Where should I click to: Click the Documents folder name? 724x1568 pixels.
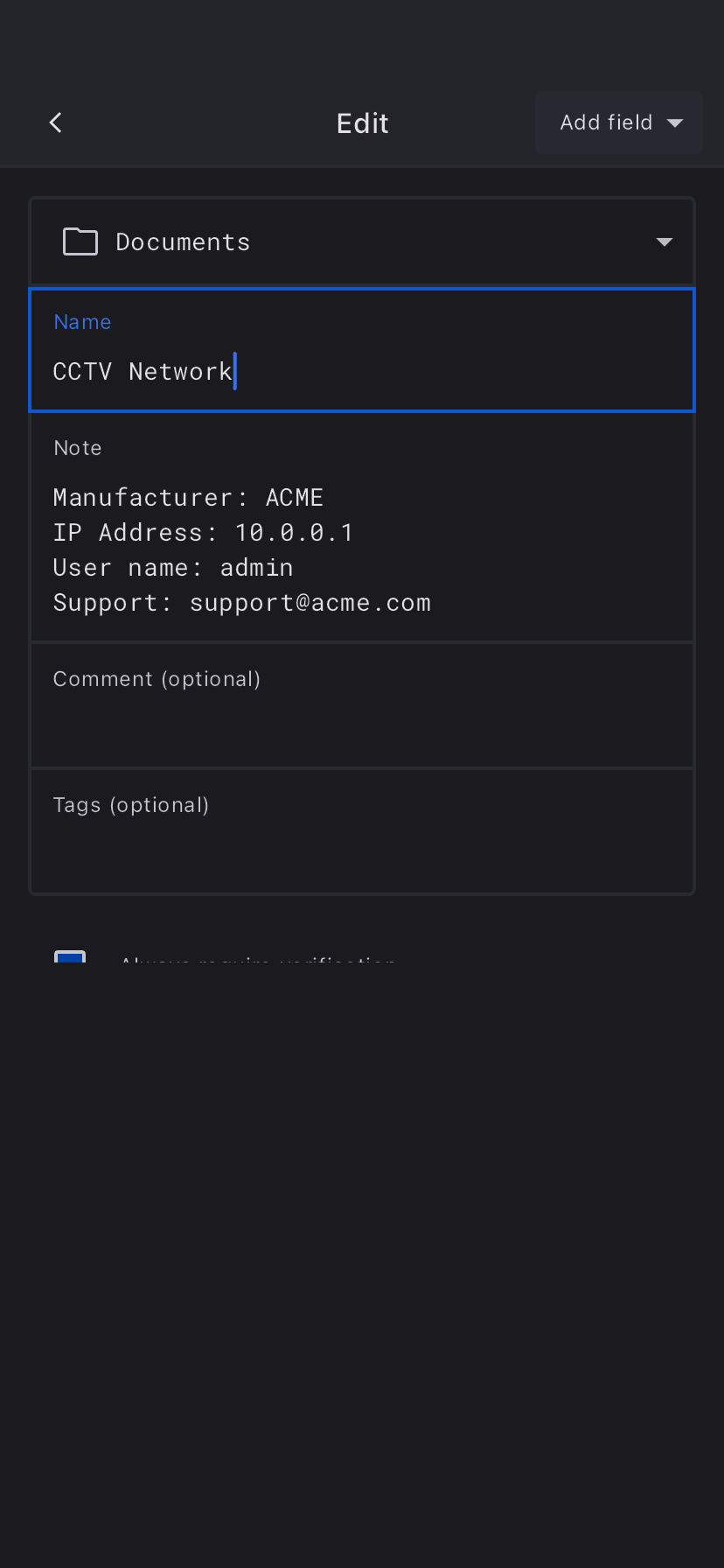point(183,241)
